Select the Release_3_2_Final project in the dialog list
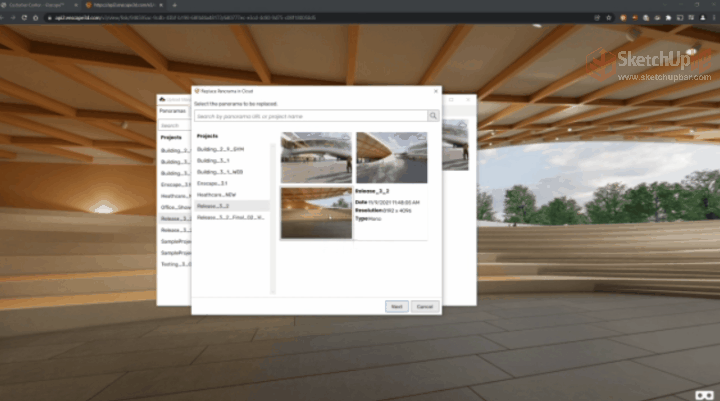This screenshot has height=401, width=720. 231,217
